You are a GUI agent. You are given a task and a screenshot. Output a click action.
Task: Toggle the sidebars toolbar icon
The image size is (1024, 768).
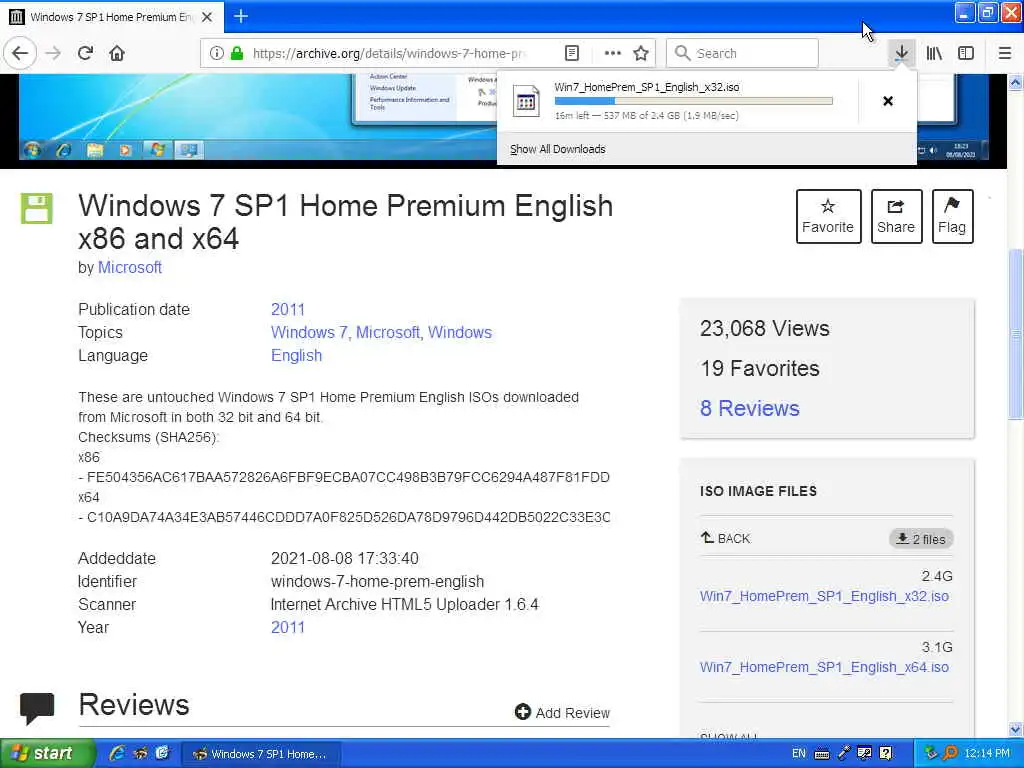(966, 53)
